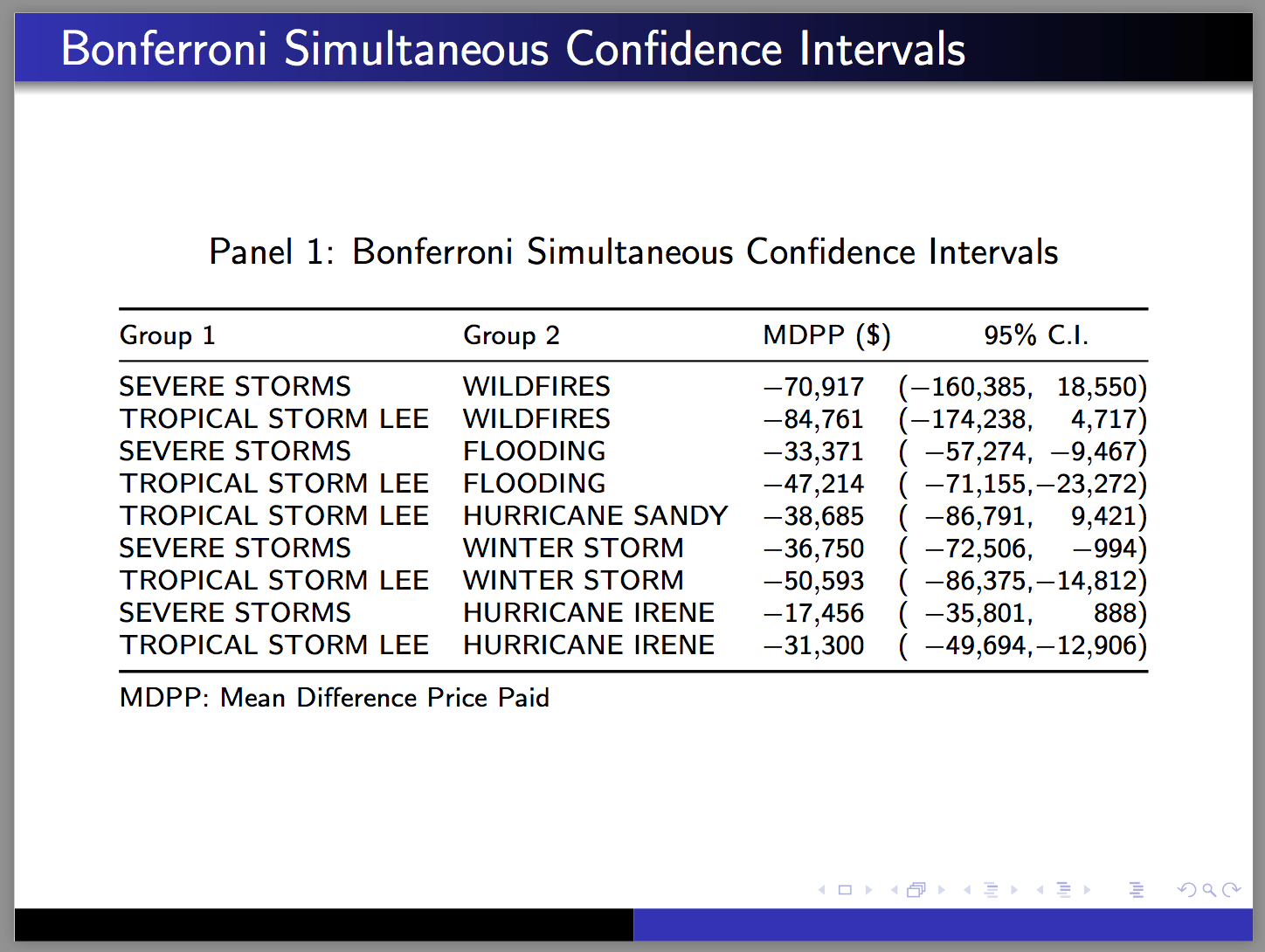Click the interval (−49,694, −12,906)

click(1023, 645)
